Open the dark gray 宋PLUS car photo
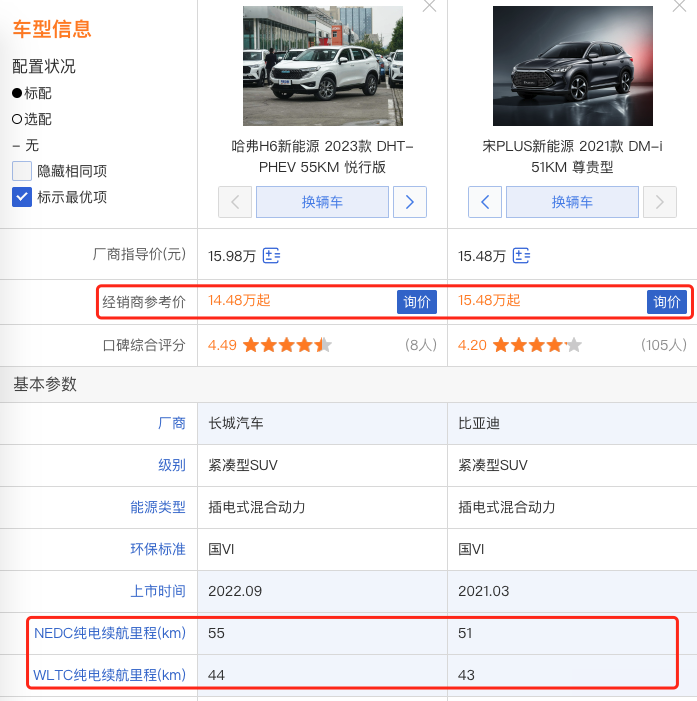The width and height of the screenshot is (697, 701). pyautogui.click(x=573, y=66)
